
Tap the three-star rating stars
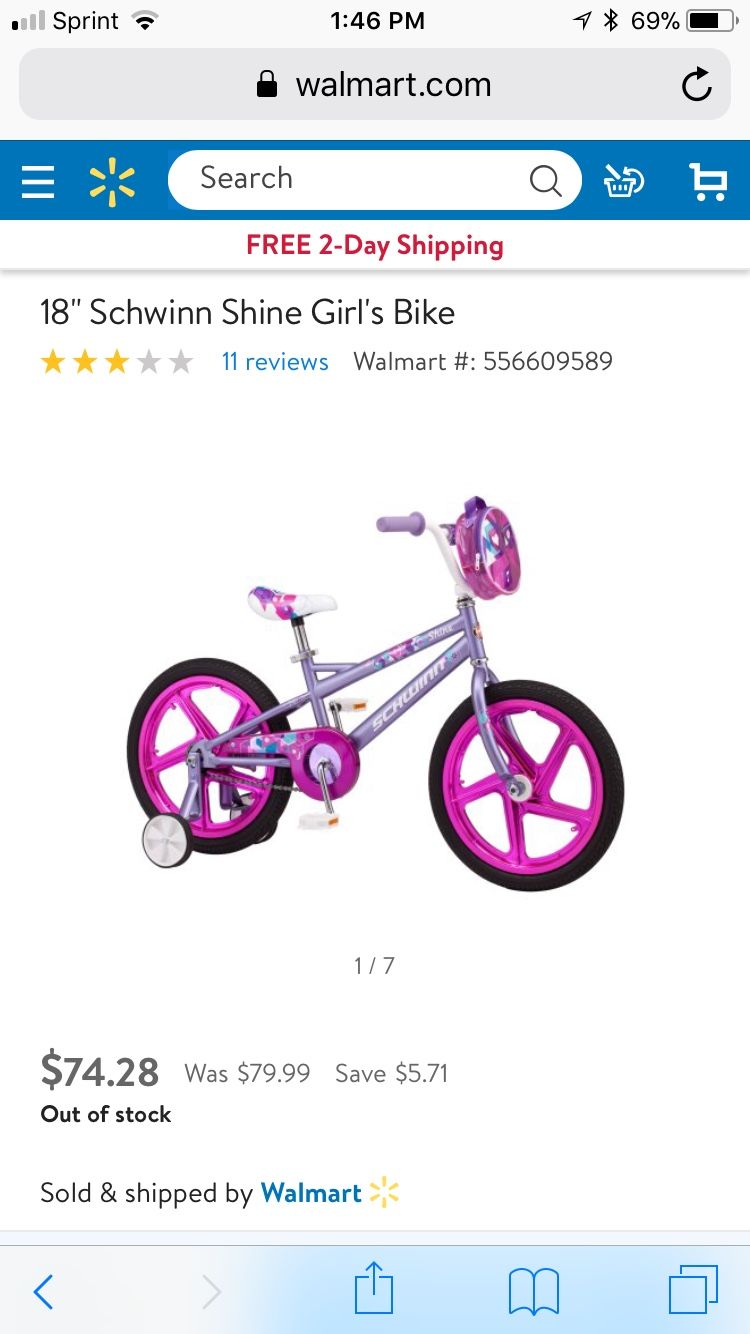[117, 362]
